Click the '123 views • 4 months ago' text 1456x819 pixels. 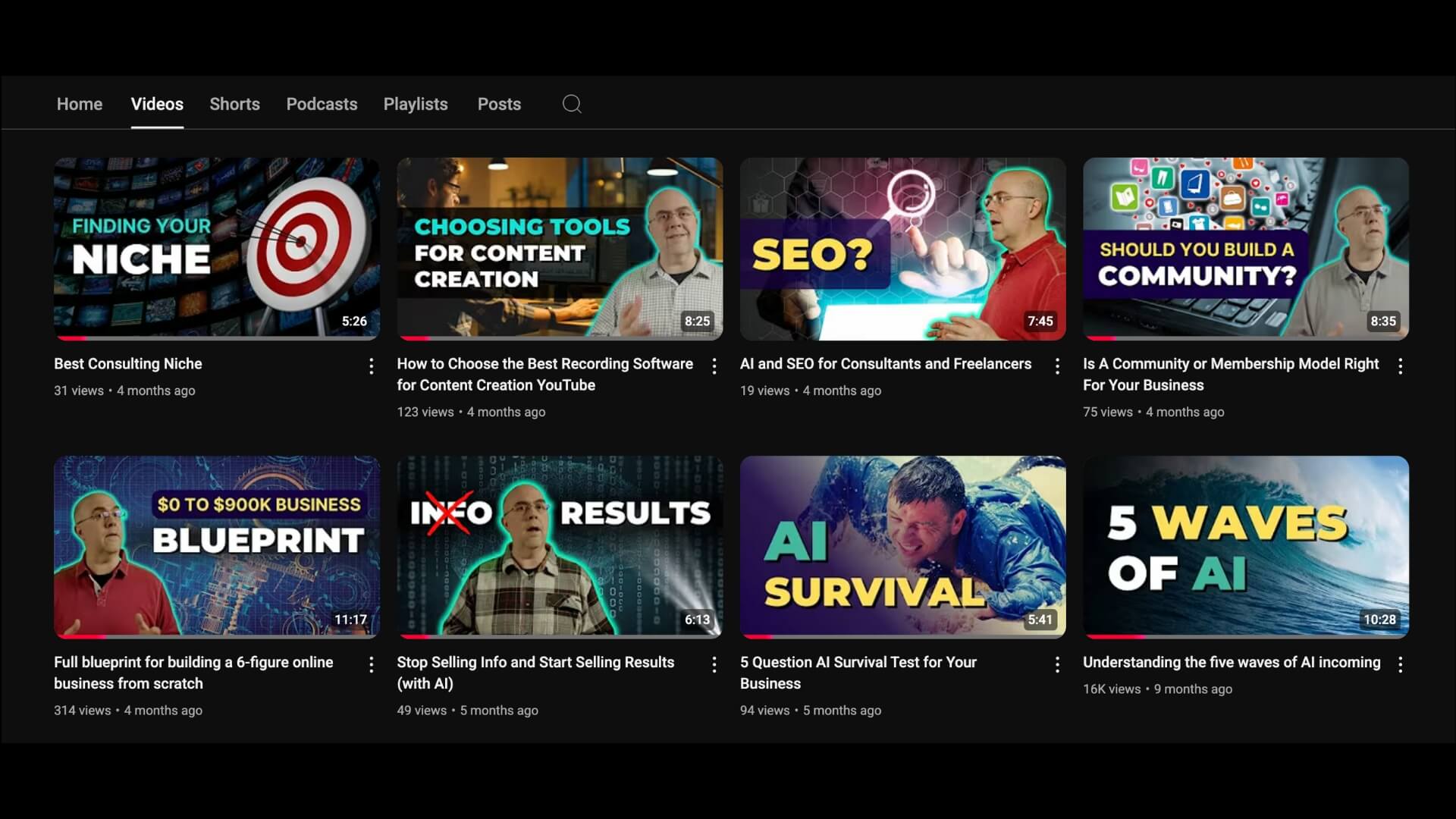point(471,412)
